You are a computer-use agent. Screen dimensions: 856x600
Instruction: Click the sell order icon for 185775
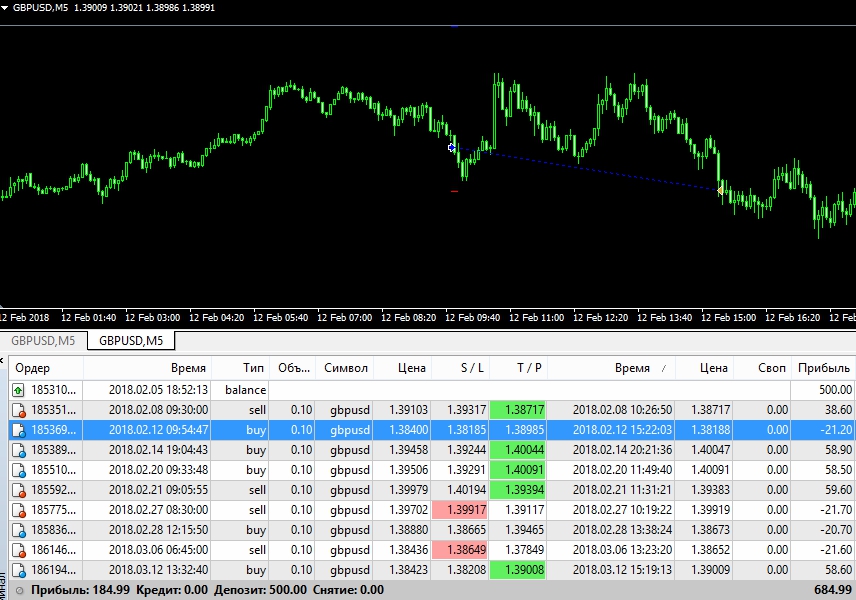click(x=18, y=510)
